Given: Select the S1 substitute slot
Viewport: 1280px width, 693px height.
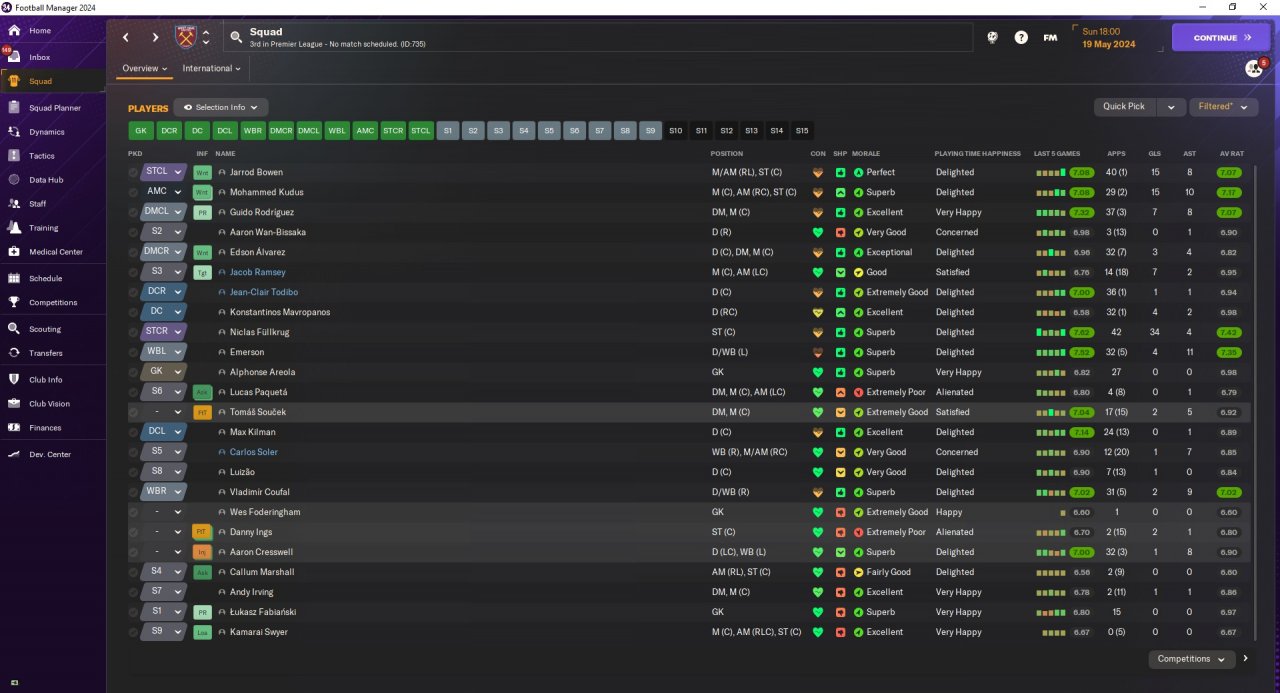Looking at the screenshot, I should click(447, 131).
